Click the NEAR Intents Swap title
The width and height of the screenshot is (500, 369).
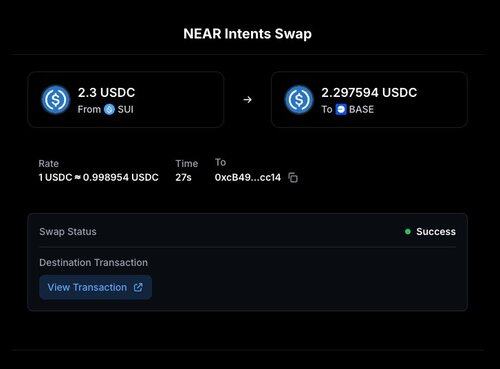tap(247, 34)
